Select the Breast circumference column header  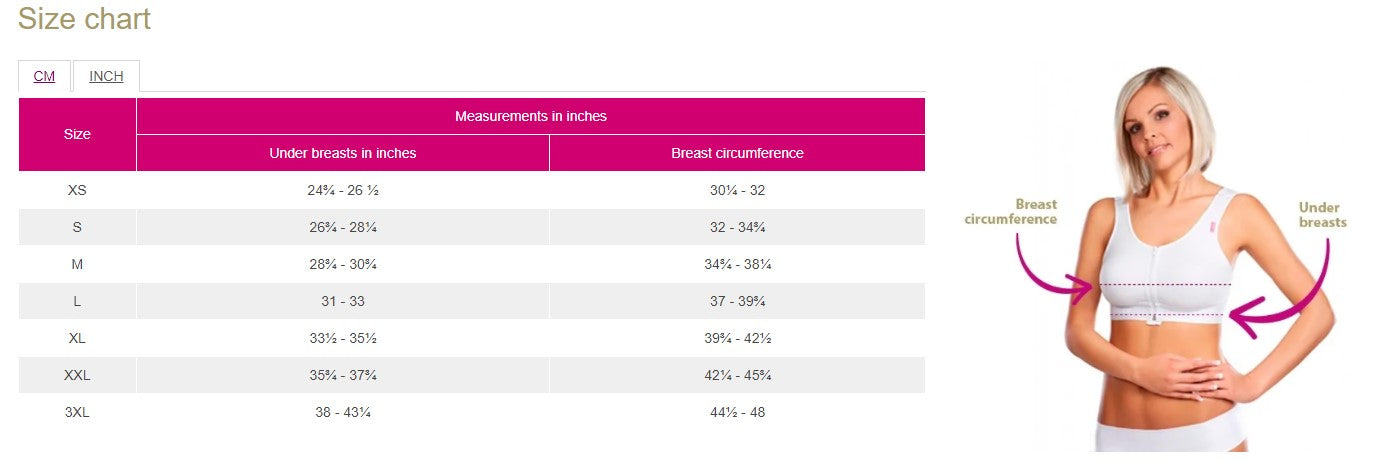737,153
